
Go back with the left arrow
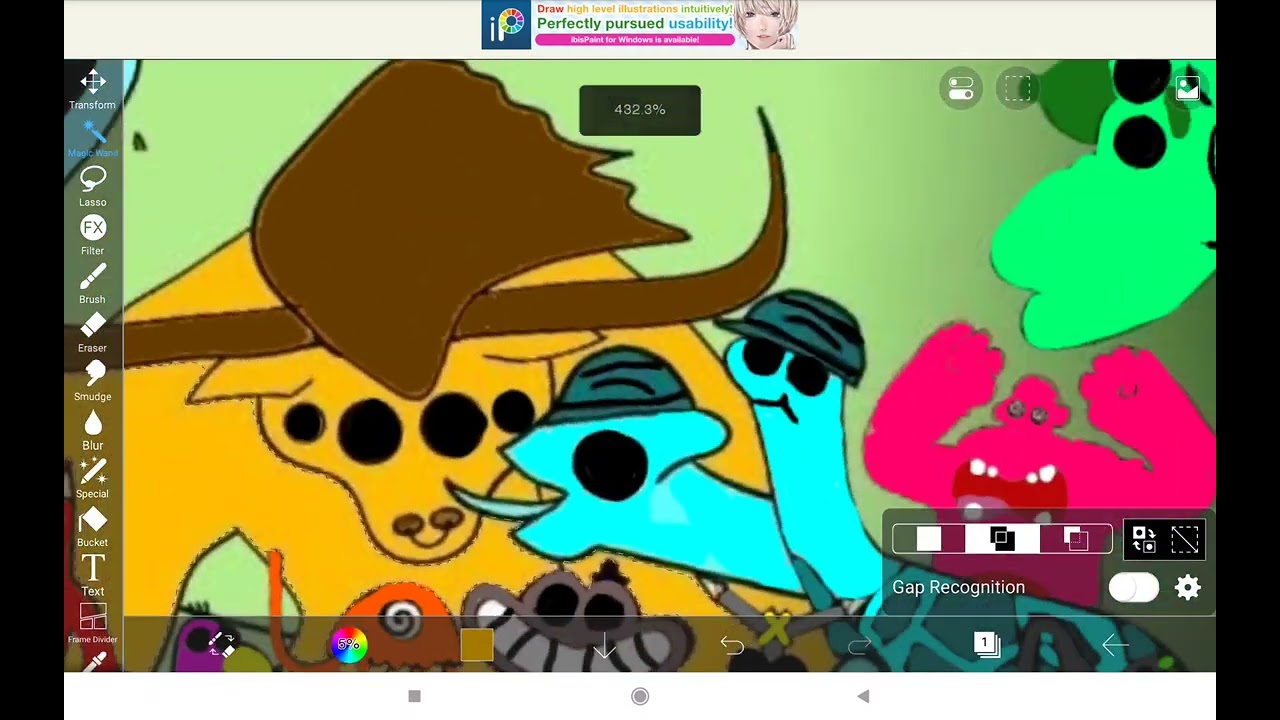point(1114,646)
